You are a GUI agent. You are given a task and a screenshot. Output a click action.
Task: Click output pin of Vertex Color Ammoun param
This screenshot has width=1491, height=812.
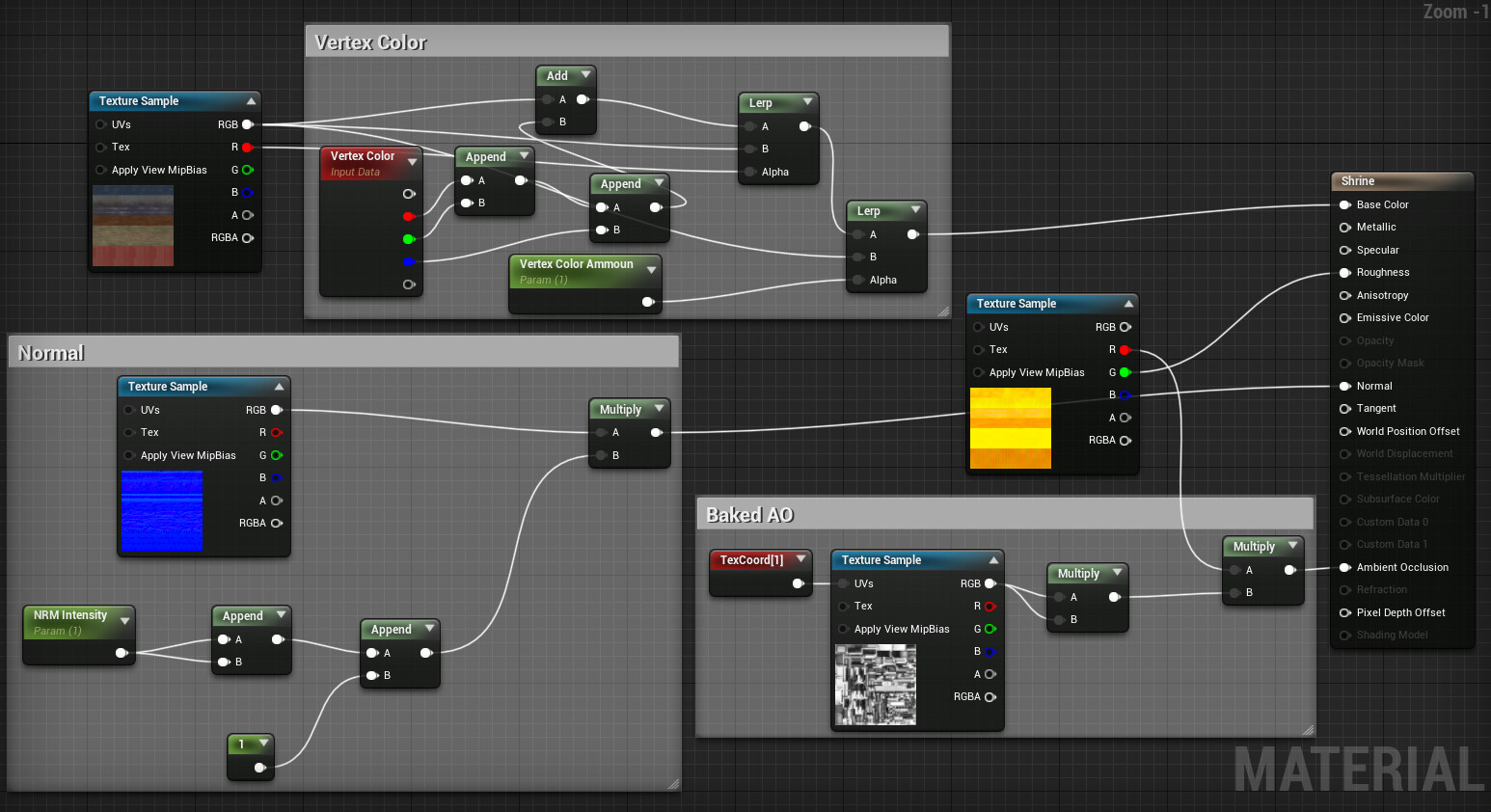pyautogui.click(x=648, y=302)
